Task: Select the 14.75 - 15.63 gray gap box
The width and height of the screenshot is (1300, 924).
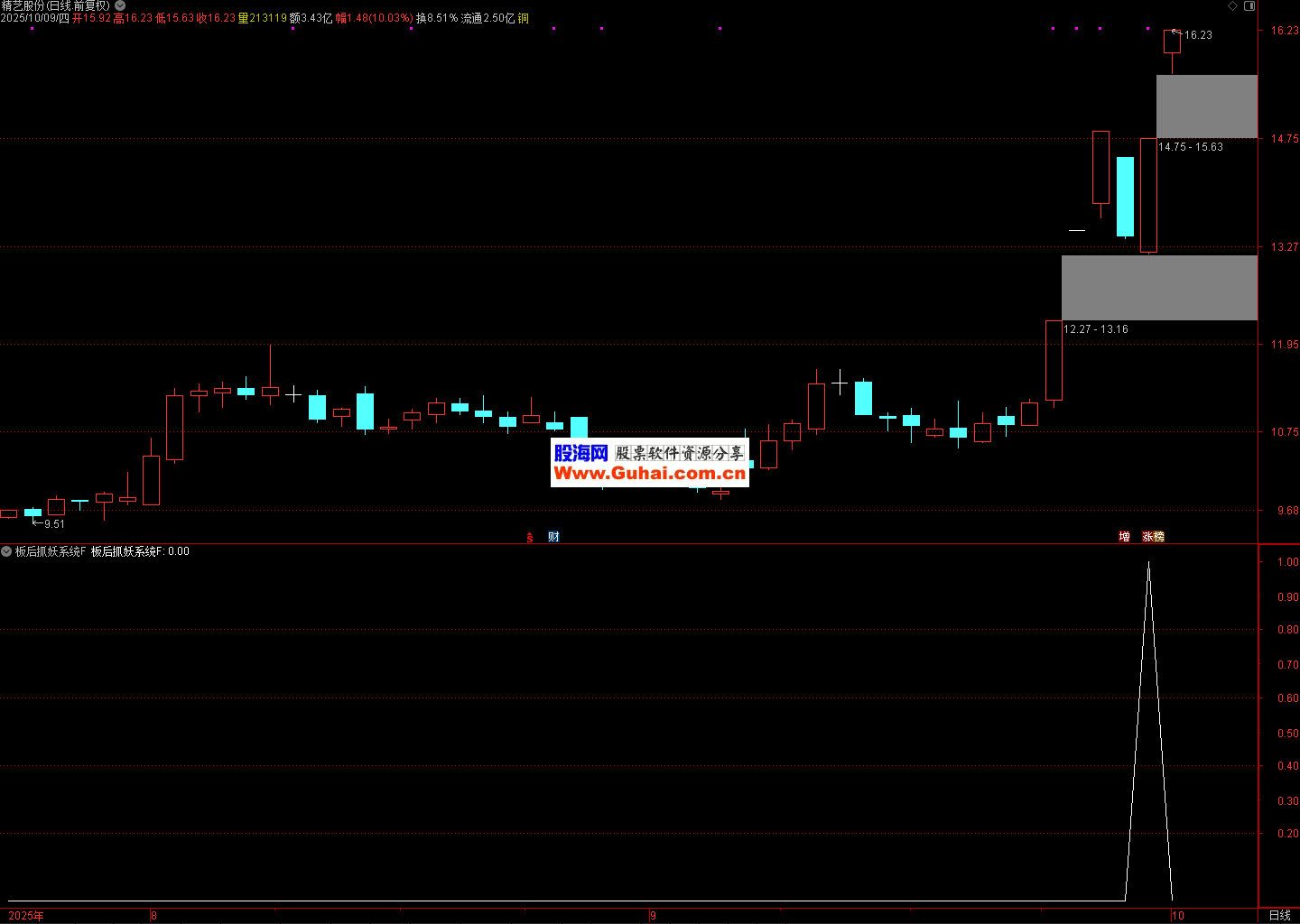Action: coord(1206,106)
